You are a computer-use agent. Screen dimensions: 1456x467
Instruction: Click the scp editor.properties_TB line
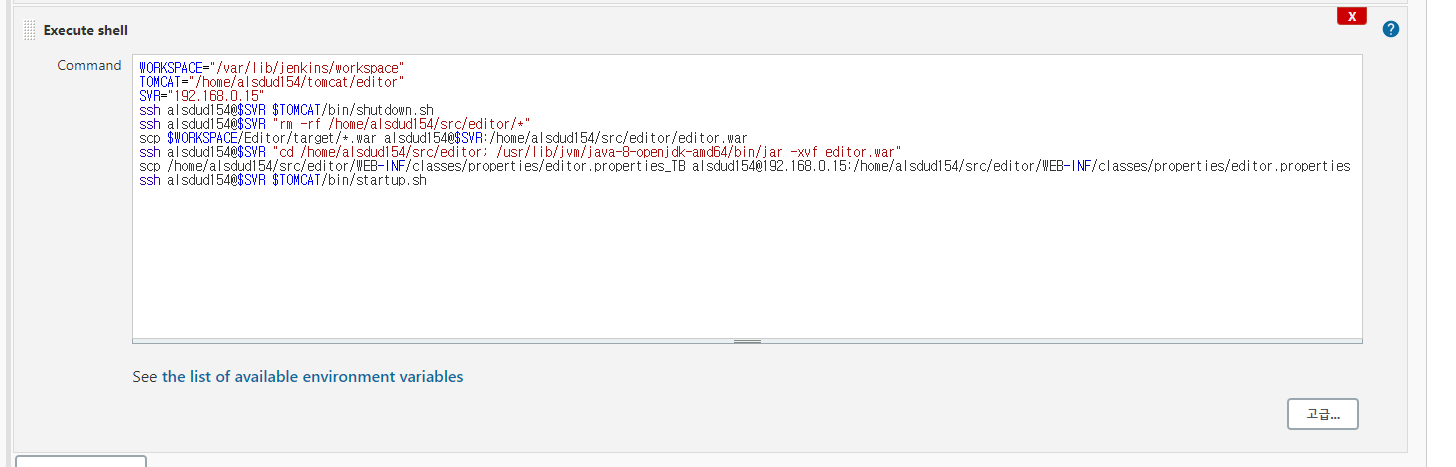(x=745, y=166)
